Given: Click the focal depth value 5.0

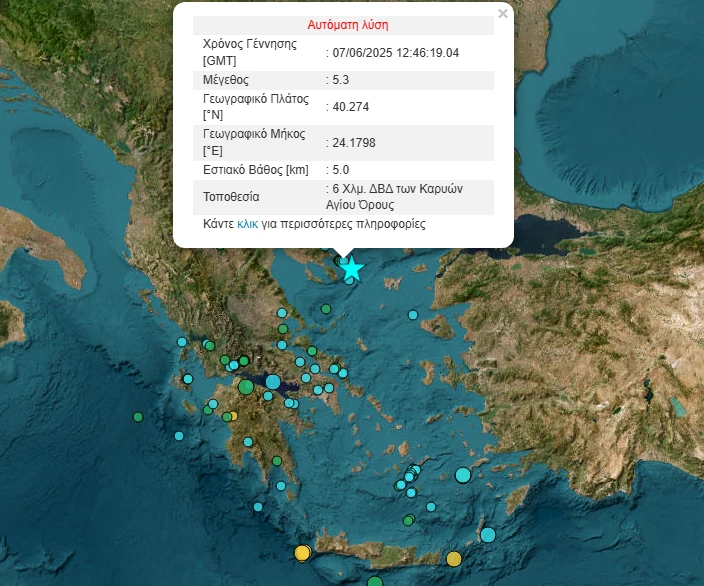Looking at the screenshot, I should [x=340, y=170].
